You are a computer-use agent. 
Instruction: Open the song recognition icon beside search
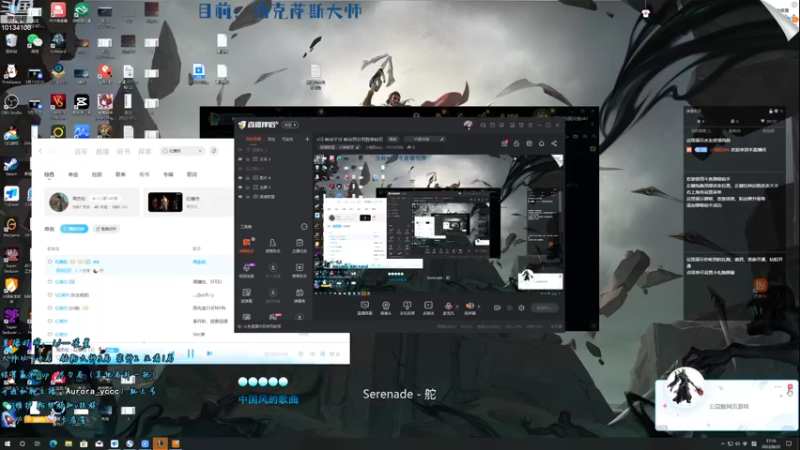[214, 151]
